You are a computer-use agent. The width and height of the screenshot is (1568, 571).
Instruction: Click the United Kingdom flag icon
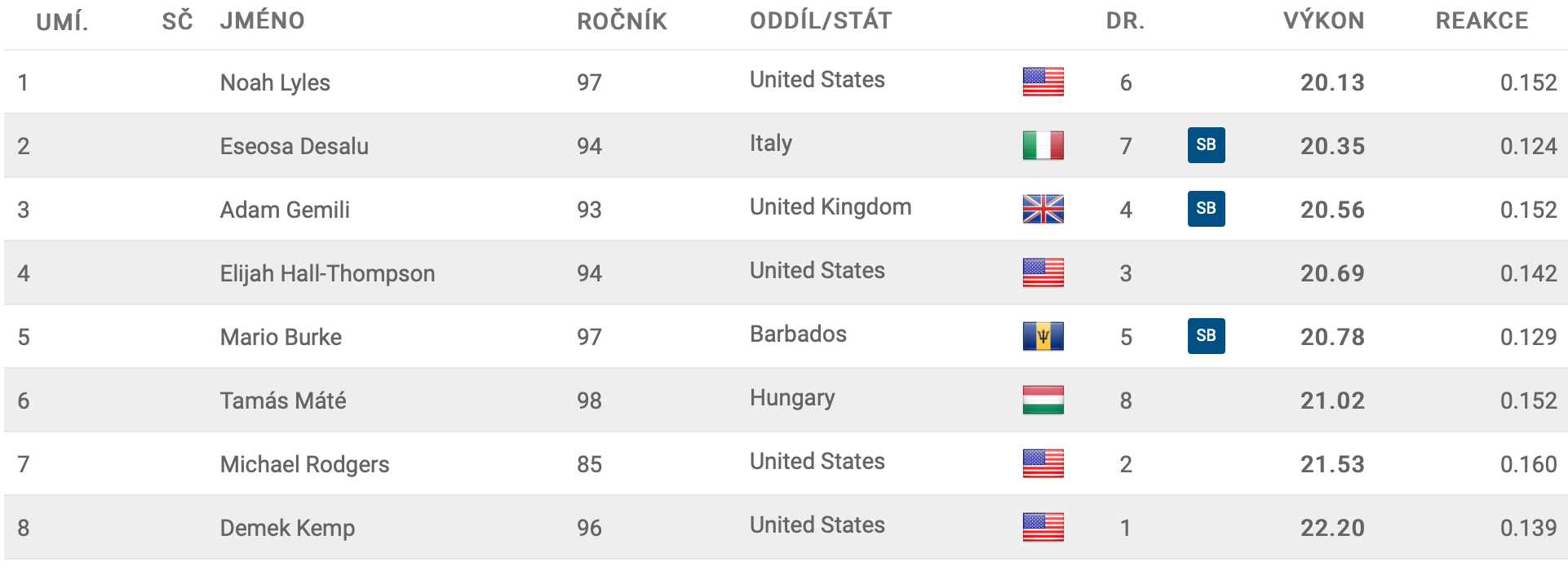(1043, 209)
